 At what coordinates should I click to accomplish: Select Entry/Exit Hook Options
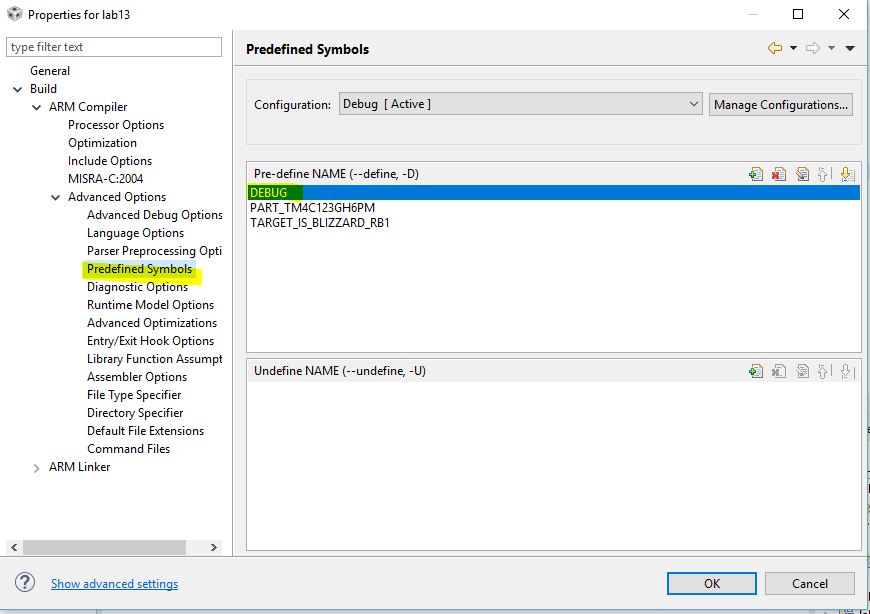pyautogui.click(x=150, y=341)
